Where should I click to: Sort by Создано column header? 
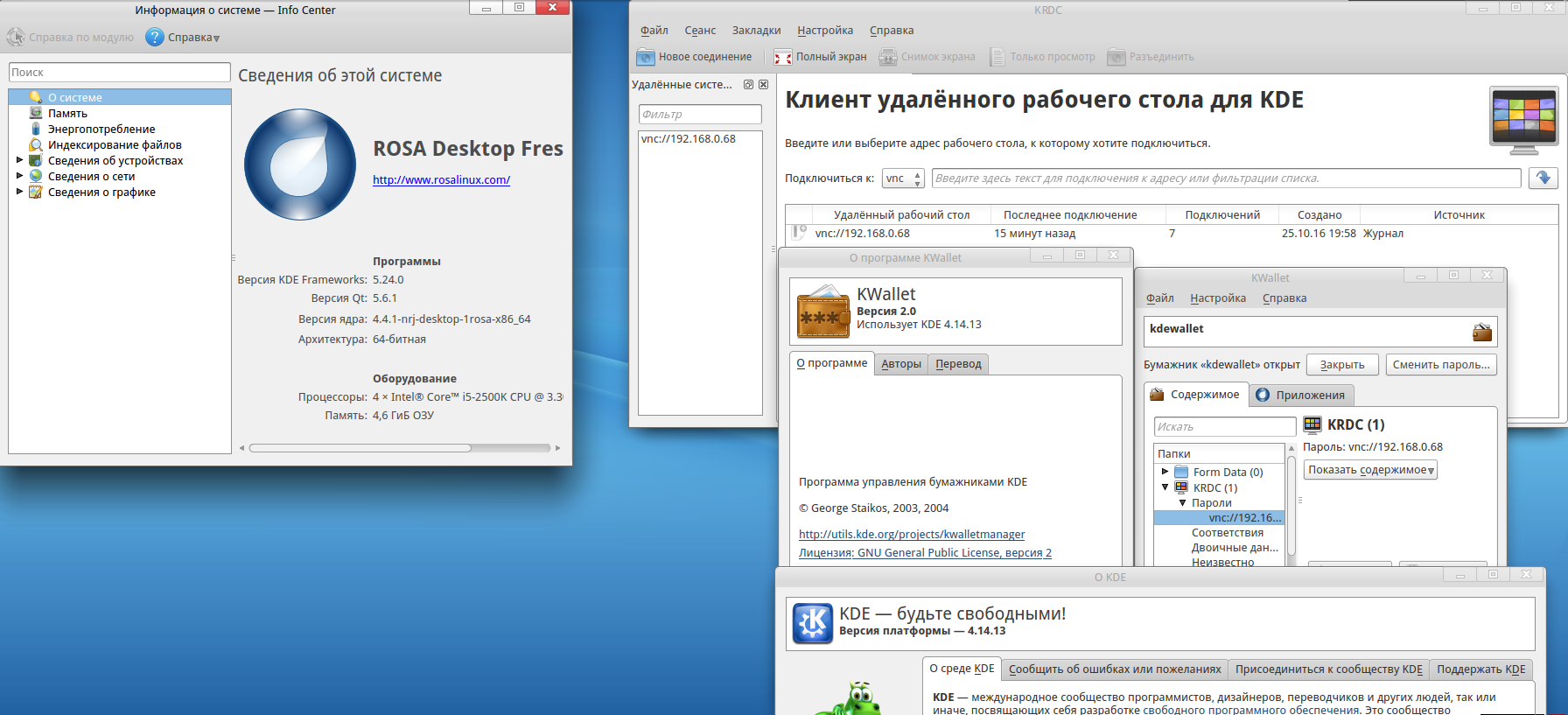coord(1319,215)
